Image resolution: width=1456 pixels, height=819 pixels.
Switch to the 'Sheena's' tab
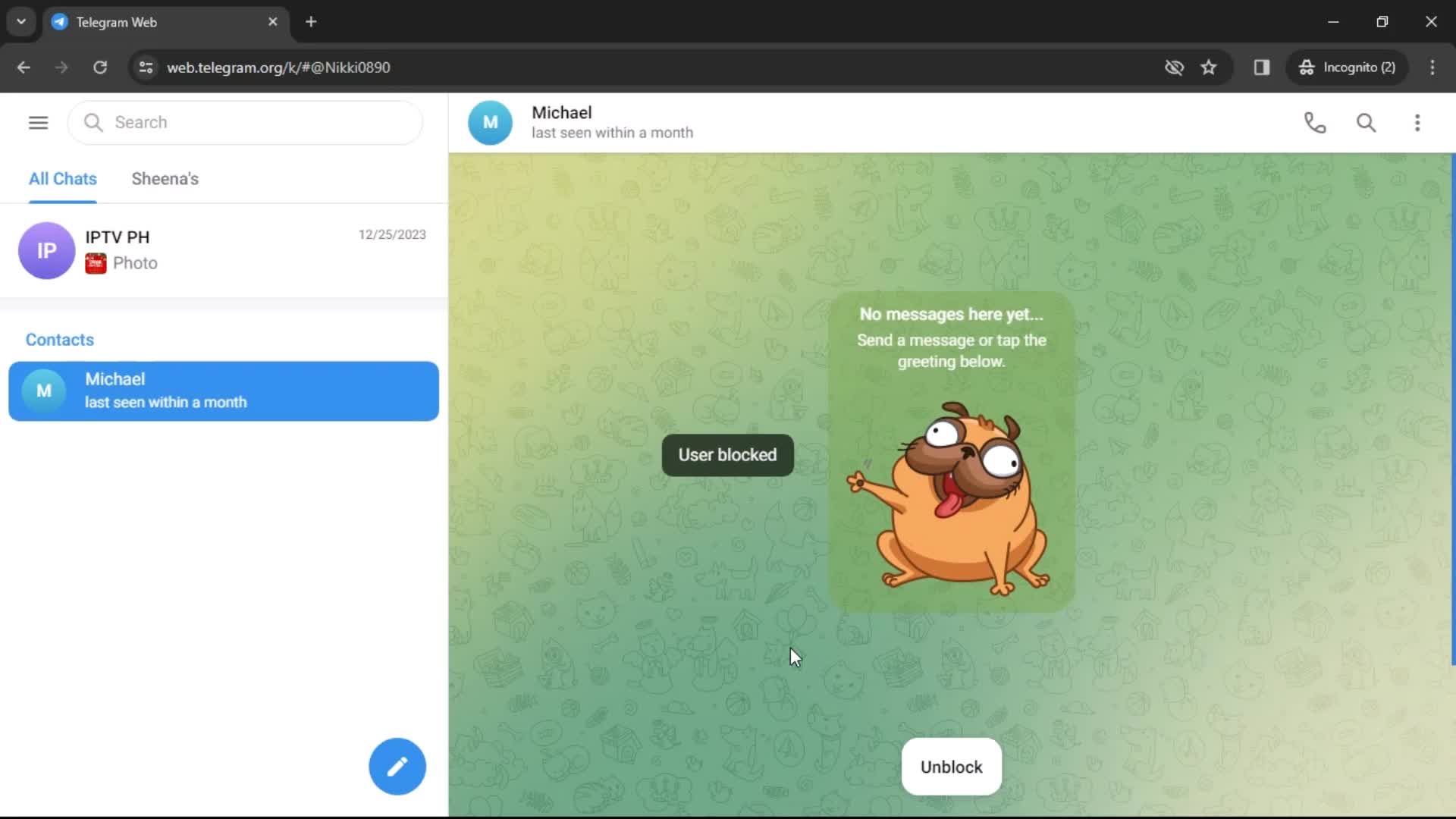pyautogui.click(x=165, y=178)
